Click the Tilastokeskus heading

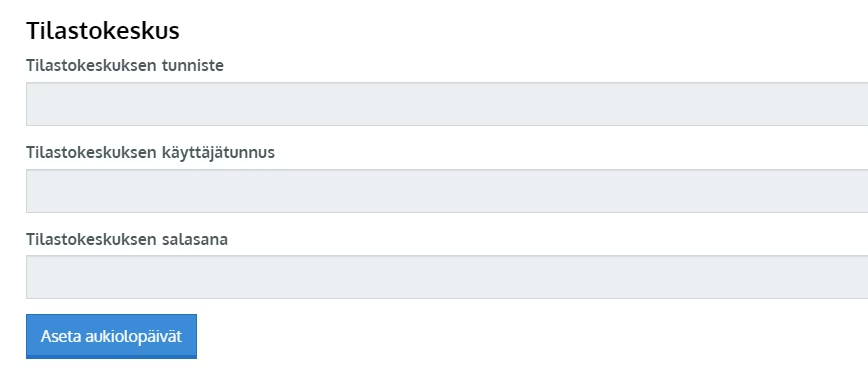tap(103, 30)
